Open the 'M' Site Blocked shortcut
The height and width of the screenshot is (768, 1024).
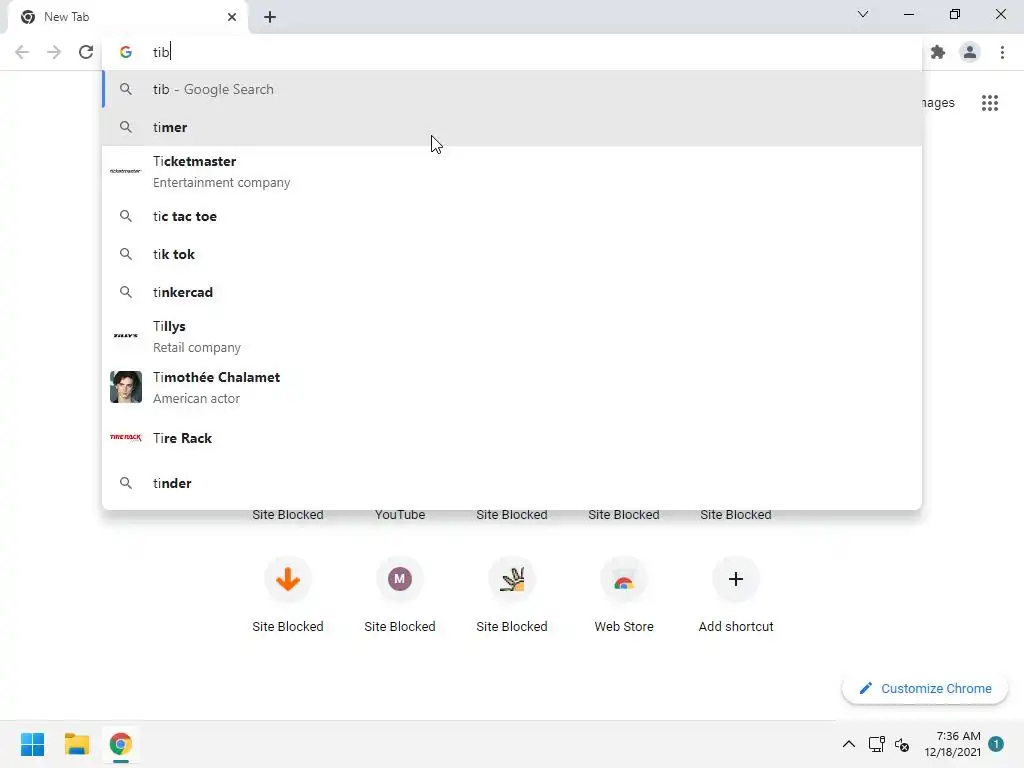[x=400, y=596]
